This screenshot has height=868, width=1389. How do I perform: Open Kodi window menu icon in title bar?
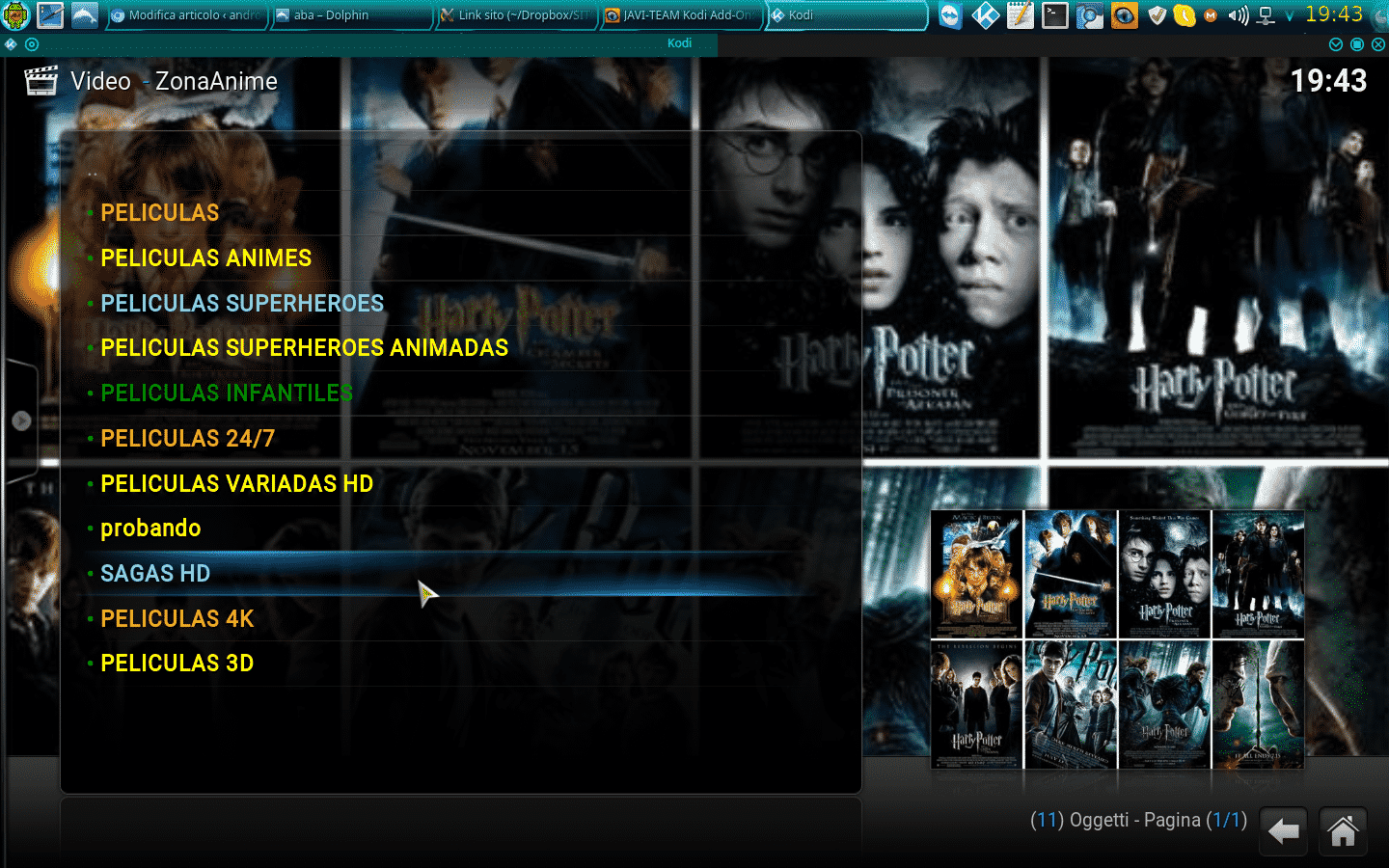point(11,44)
